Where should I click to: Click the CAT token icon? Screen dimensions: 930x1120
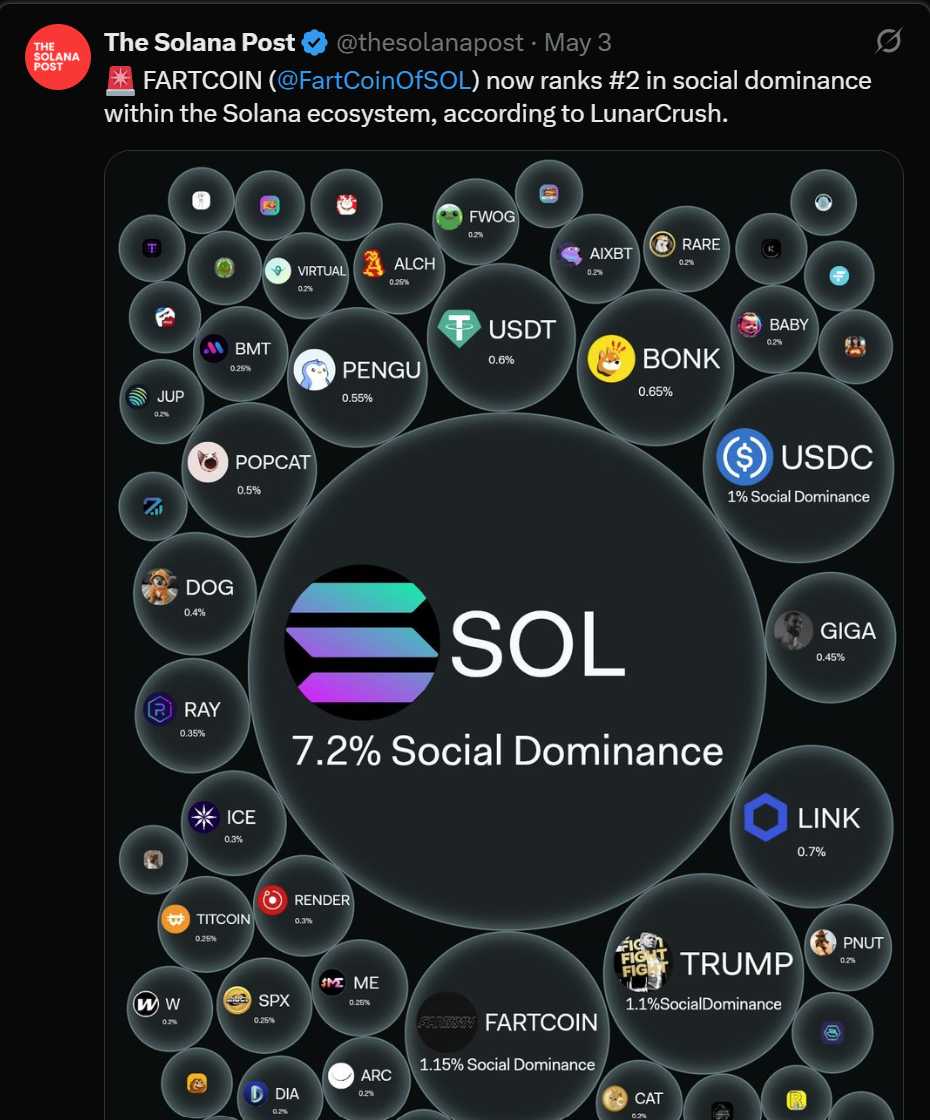[x=615, y=1098]
